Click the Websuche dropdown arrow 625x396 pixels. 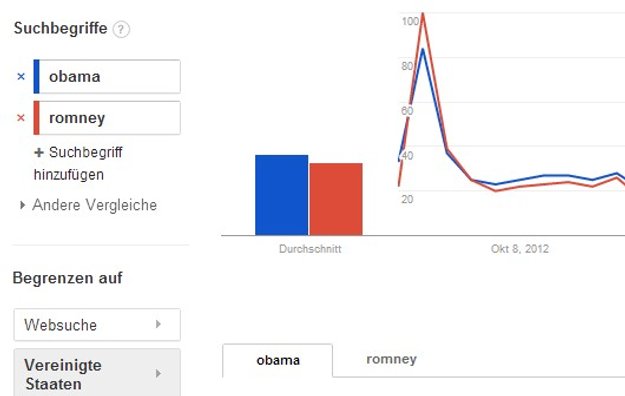tap(158, 324)
